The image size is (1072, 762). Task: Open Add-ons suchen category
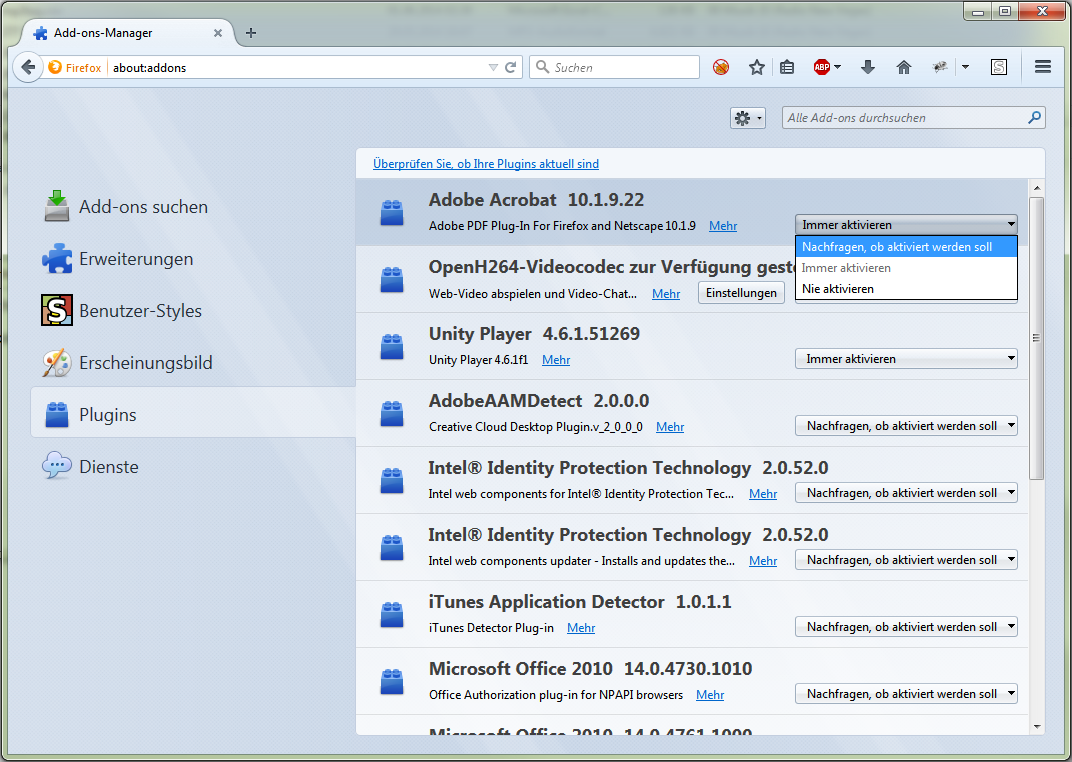point(193,206)
